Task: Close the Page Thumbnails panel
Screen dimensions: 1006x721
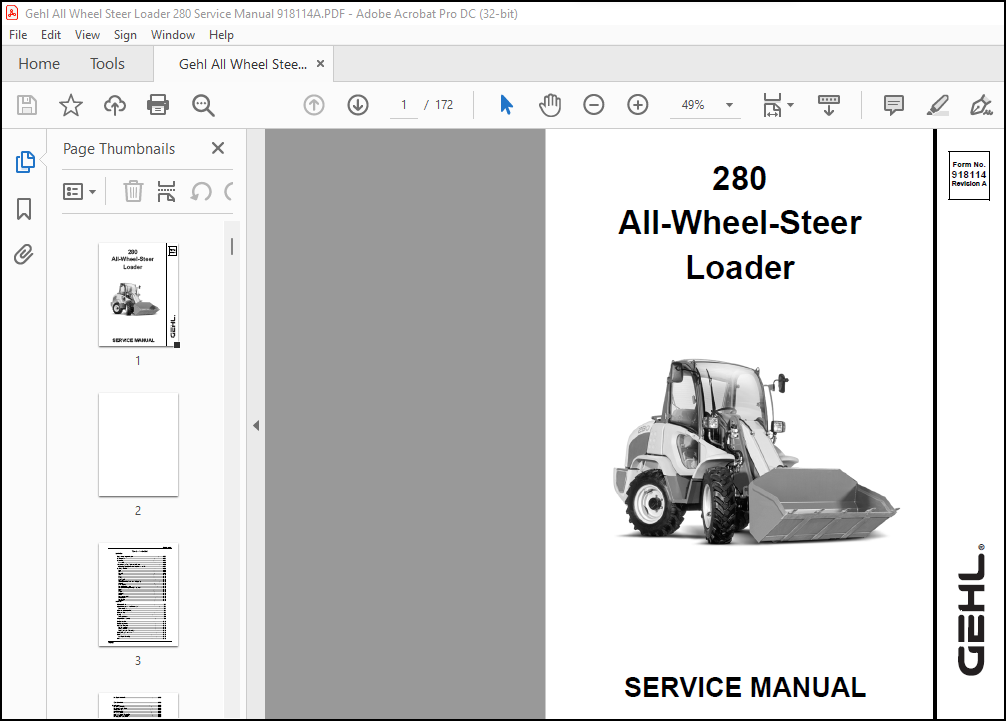Action: [218, 148]
